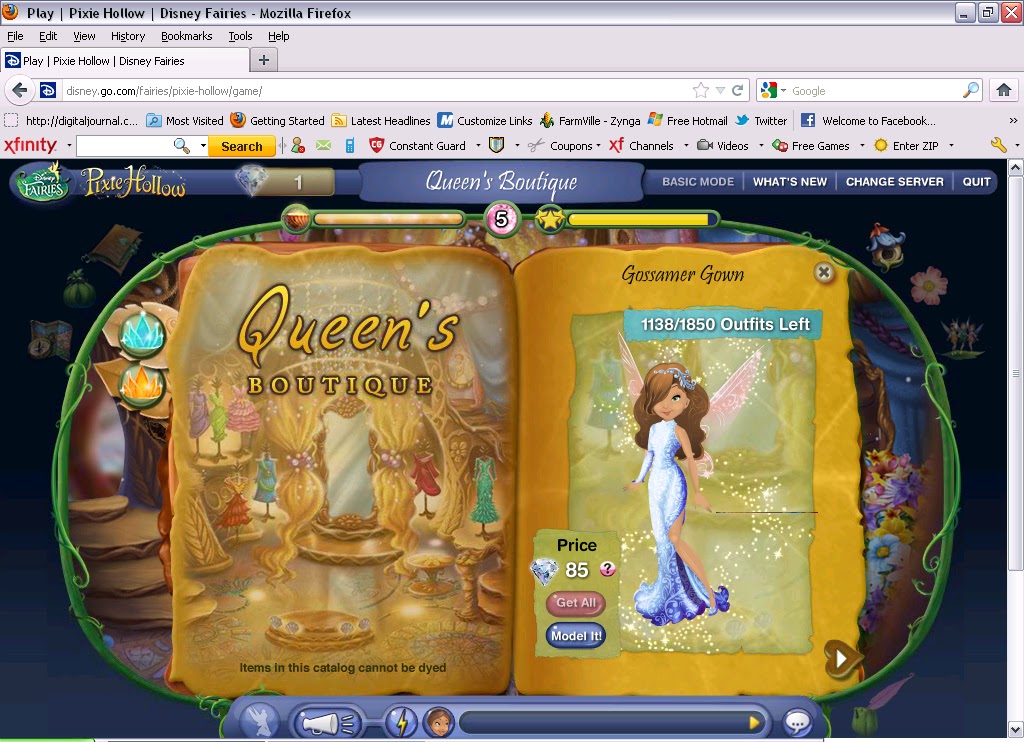
Task: Open Twitter bookmark
Action: [761, 121]
